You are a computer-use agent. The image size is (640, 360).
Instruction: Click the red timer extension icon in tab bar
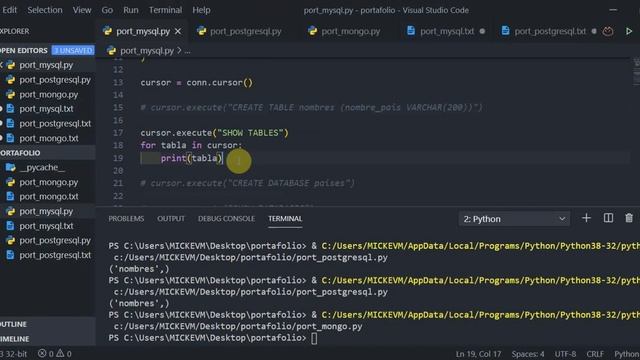[608, 31]
